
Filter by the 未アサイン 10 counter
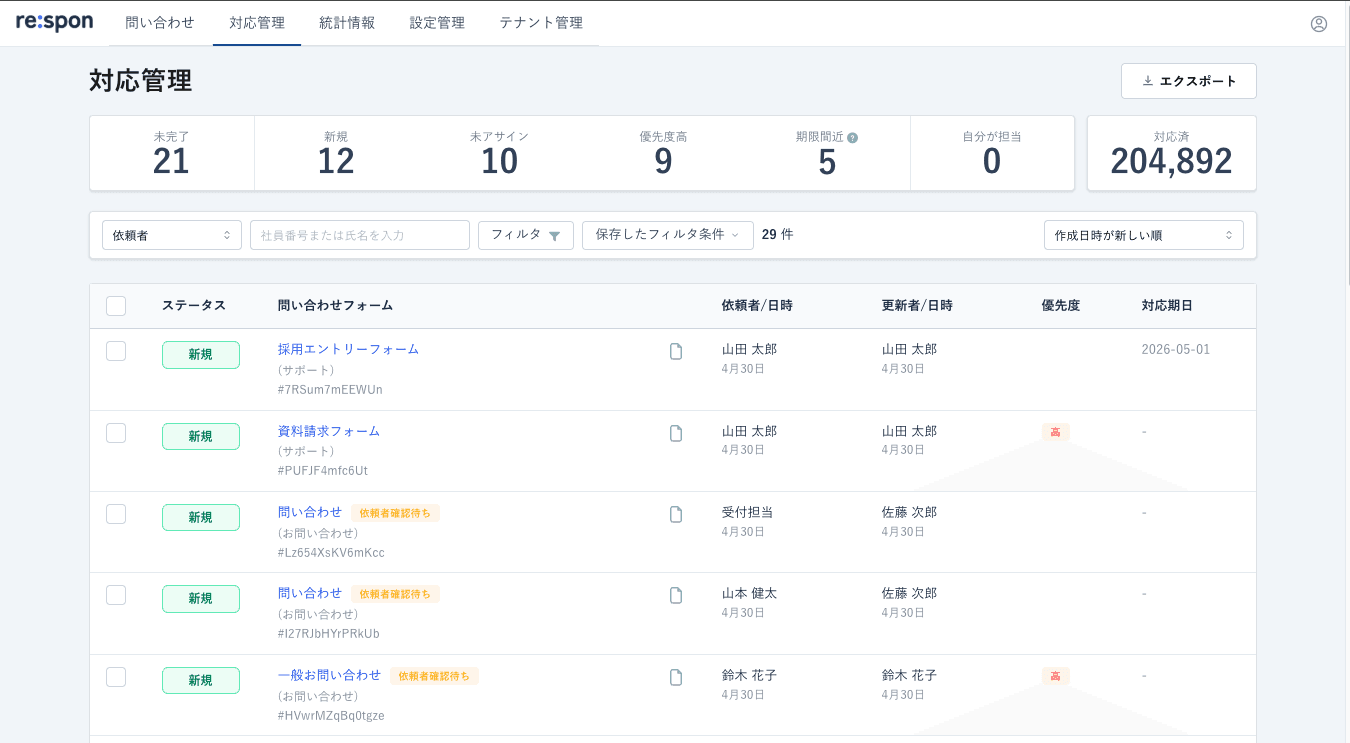click(x=500, y=153)
